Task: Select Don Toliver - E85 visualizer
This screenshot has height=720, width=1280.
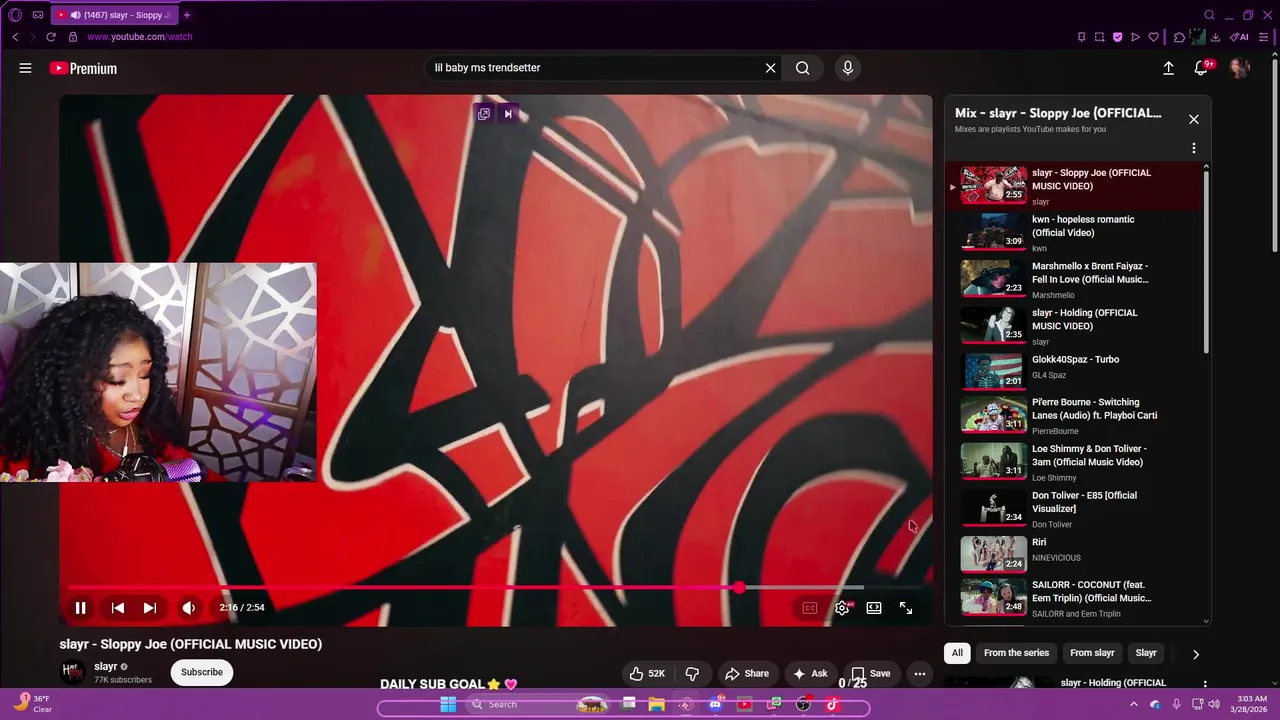Action: click(x=1075, y=509)
